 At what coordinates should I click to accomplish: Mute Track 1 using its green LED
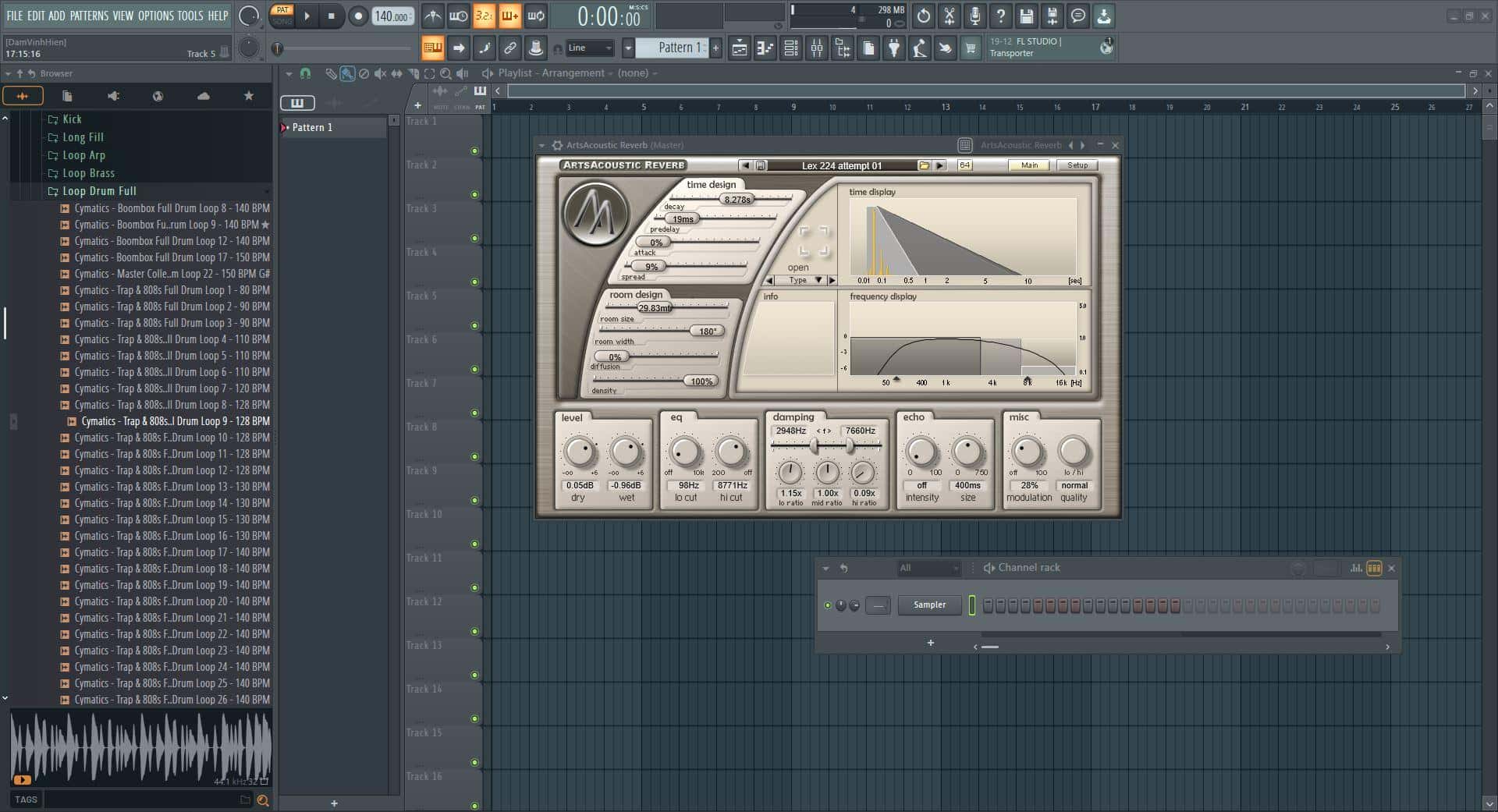pos(474,151)
